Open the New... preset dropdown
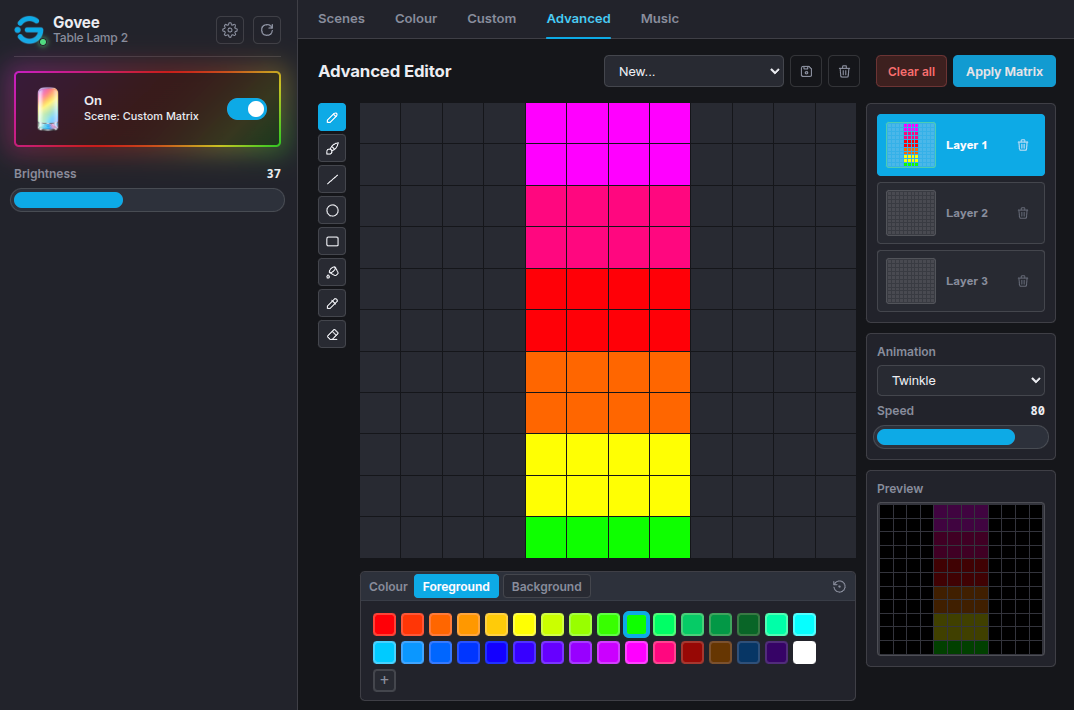1074x710 pixels. click(694, 71)
